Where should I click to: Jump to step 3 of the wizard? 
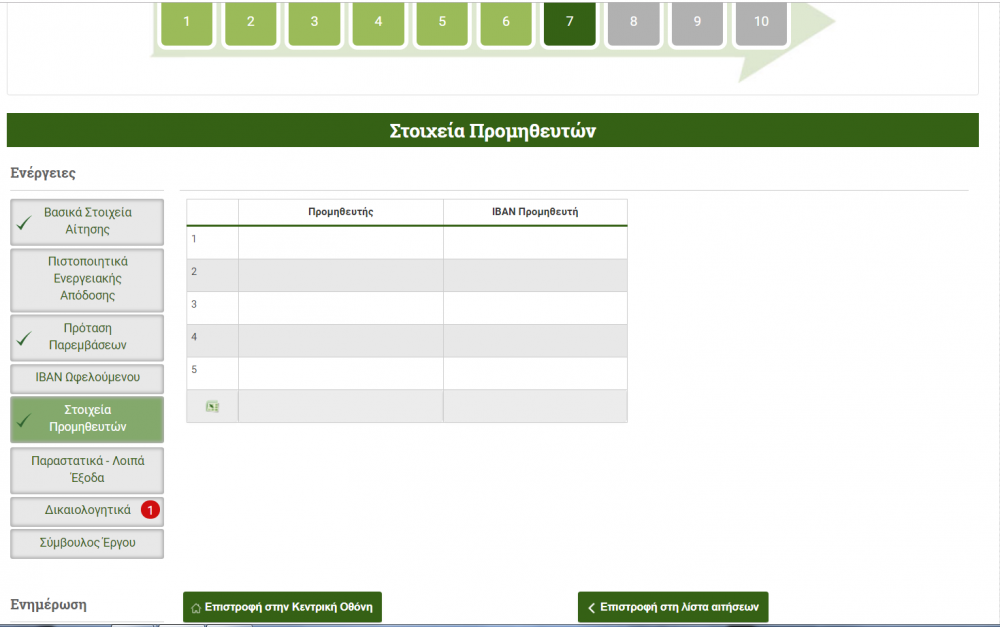click(x=314, y=22)
